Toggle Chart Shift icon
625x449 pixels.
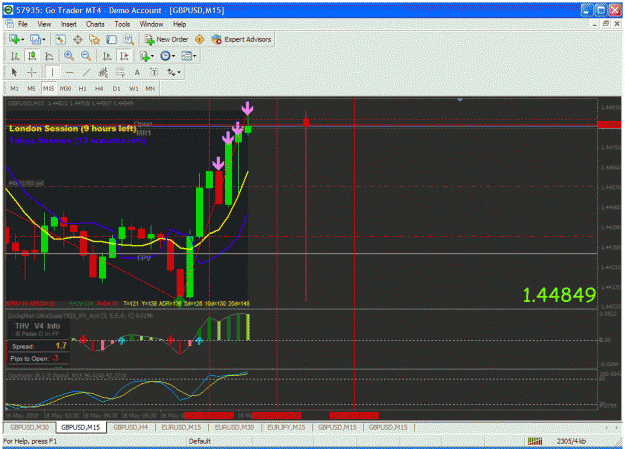(124, 56)
